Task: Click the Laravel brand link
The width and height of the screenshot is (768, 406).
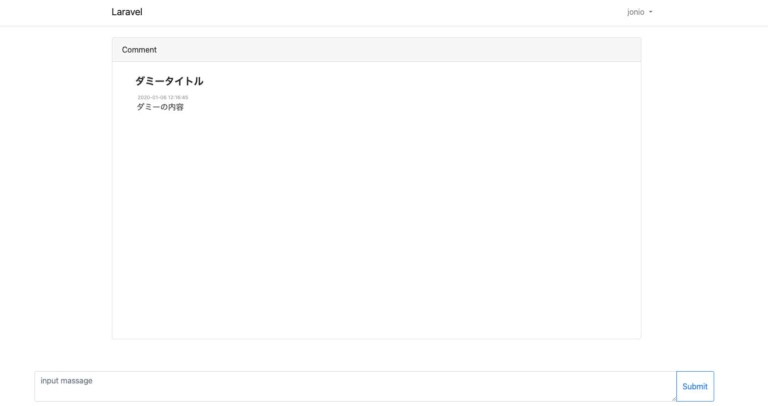Action: (127, 12)
